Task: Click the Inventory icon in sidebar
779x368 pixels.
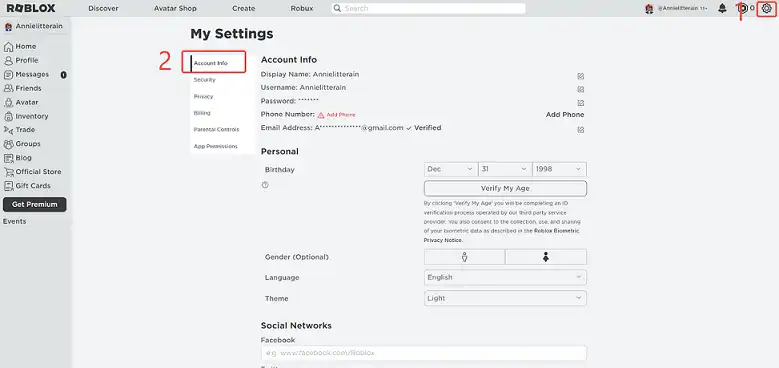Action: (8, 116)
